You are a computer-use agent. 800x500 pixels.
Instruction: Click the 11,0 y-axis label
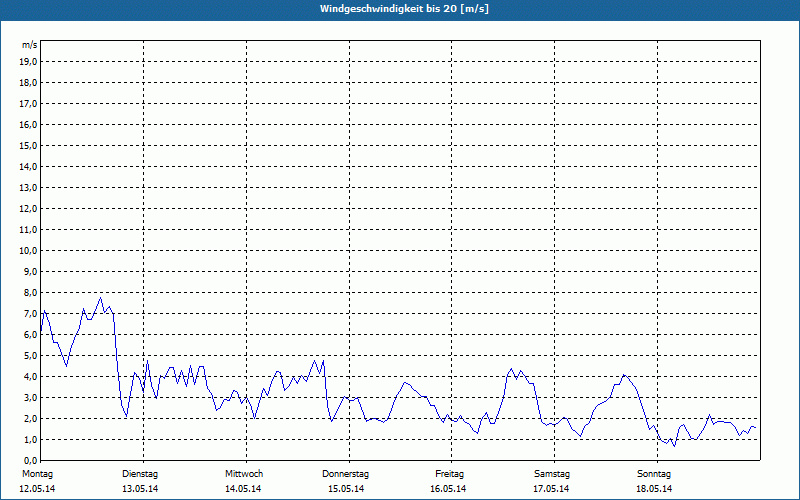click(x=28, y=230)
